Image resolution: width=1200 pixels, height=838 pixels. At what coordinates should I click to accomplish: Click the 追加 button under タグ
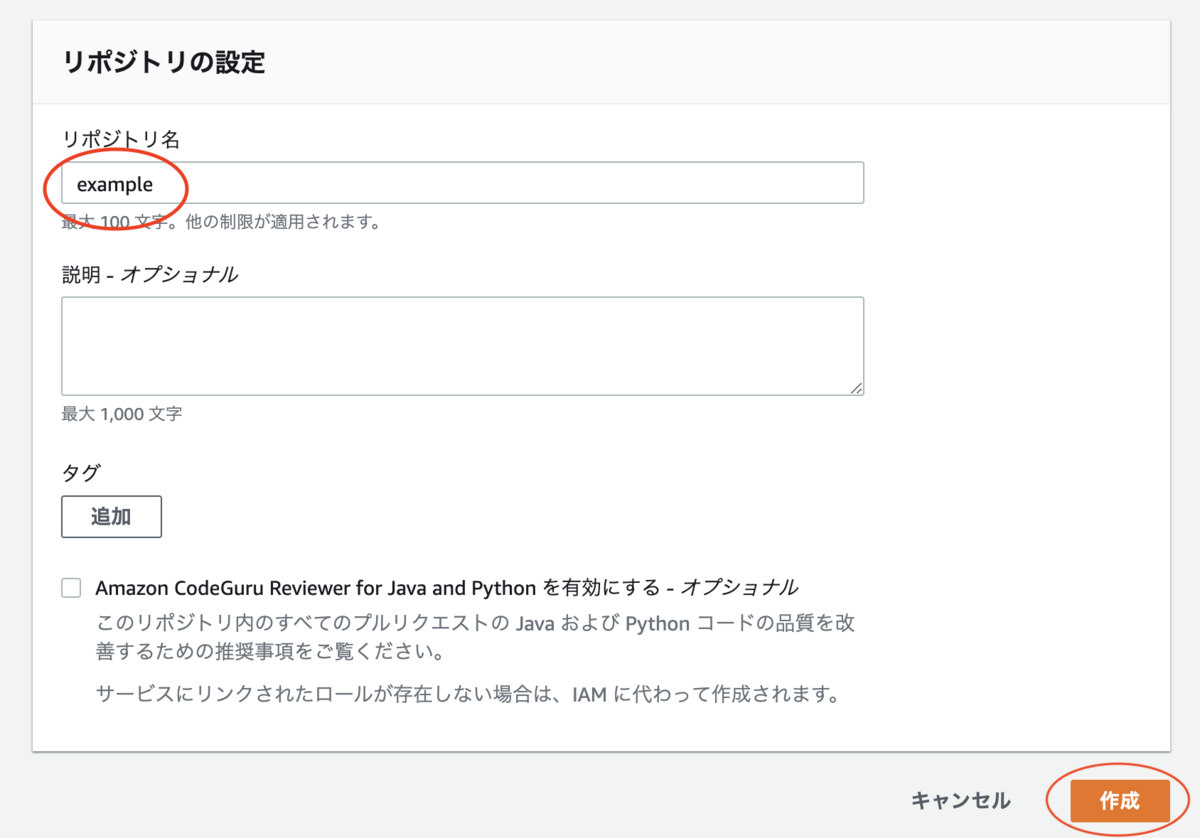point(111,517)
